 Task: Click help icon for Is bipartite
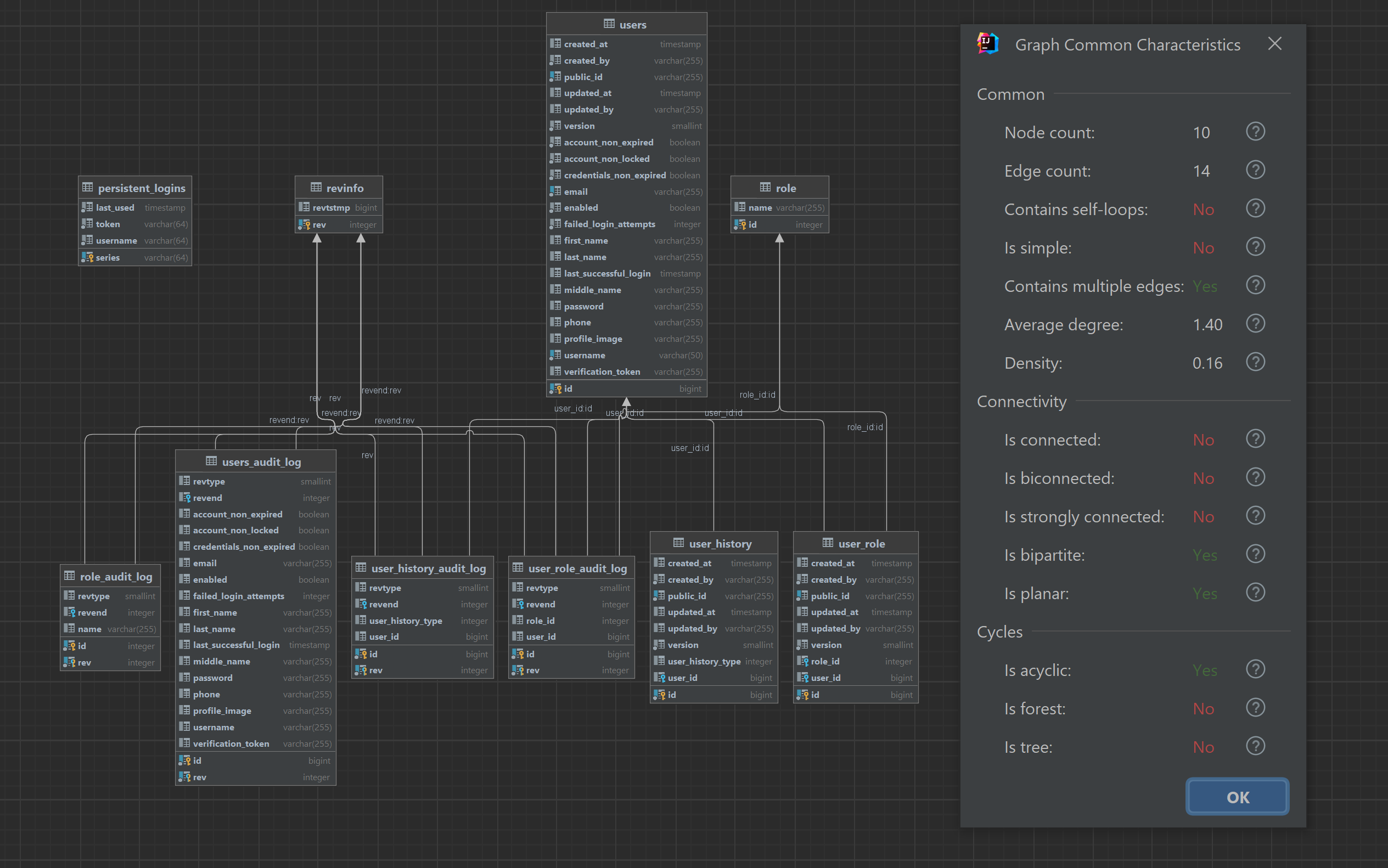tap(1255, 555)
